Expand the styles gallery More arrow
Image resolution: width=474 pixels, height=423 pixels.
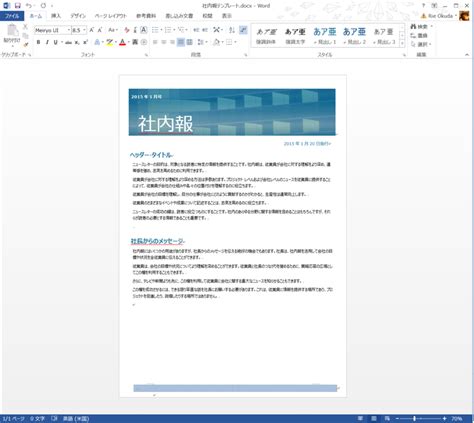[x=402, y=44]
